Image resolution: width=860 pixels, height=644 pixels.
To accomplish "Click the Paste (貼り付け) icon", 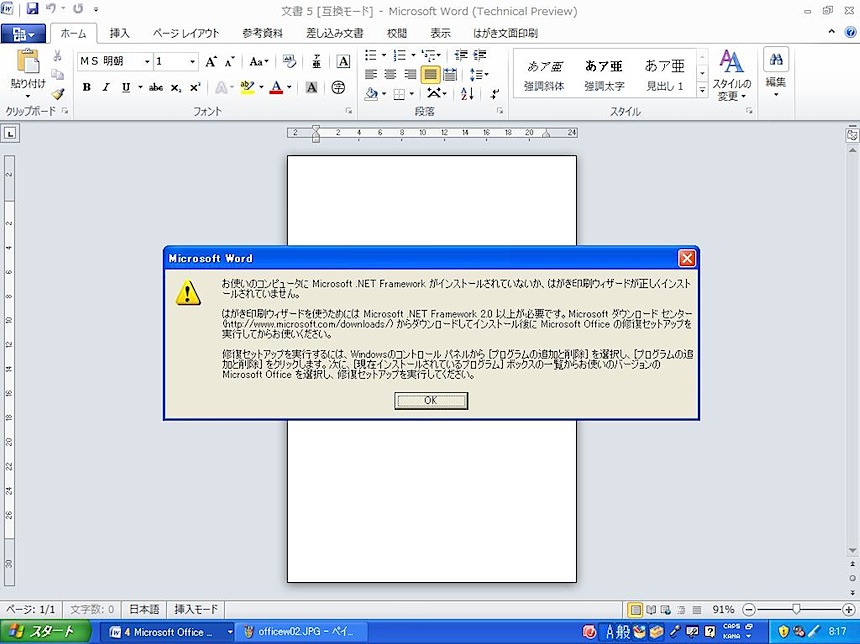I will (x=27, y=66).
